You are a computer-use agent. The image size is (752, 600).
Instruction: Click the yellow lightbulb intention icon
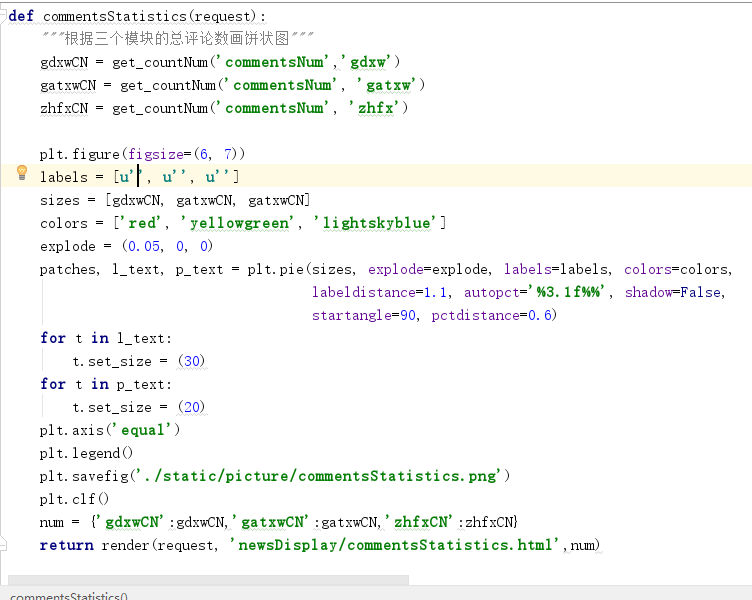[22, 173]
